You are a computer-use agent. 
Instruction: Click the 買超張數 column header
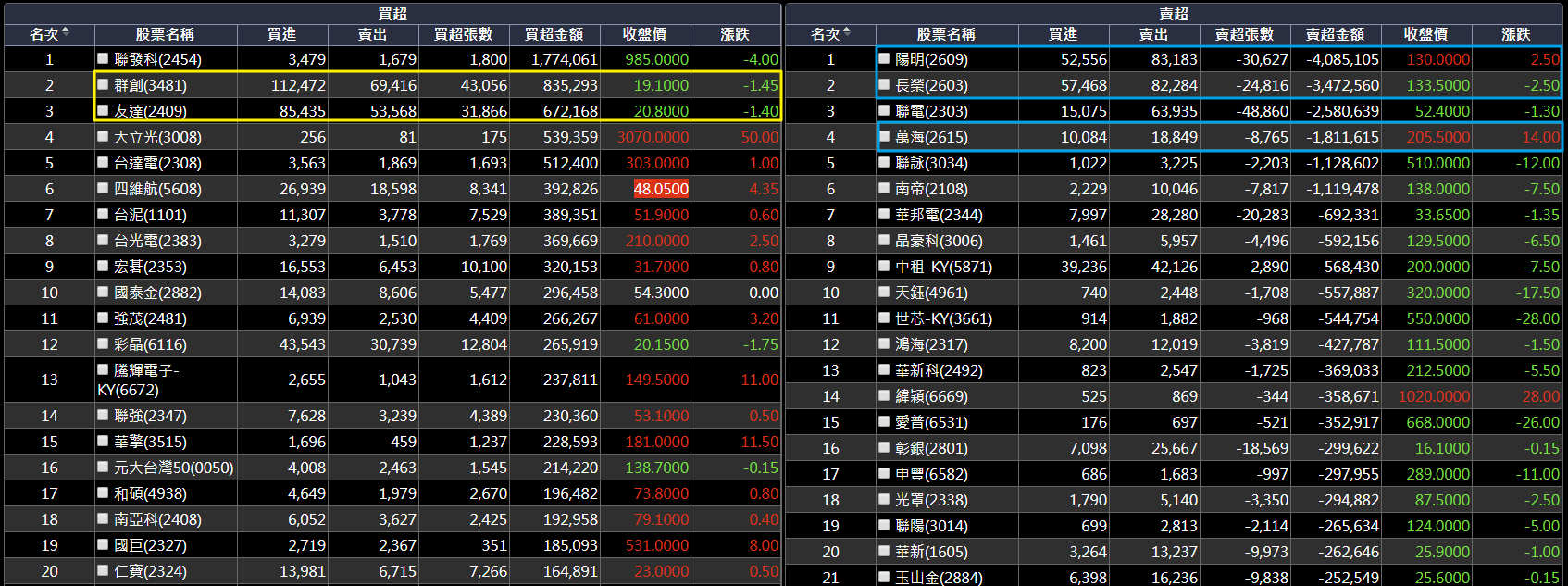coord(463,34)
